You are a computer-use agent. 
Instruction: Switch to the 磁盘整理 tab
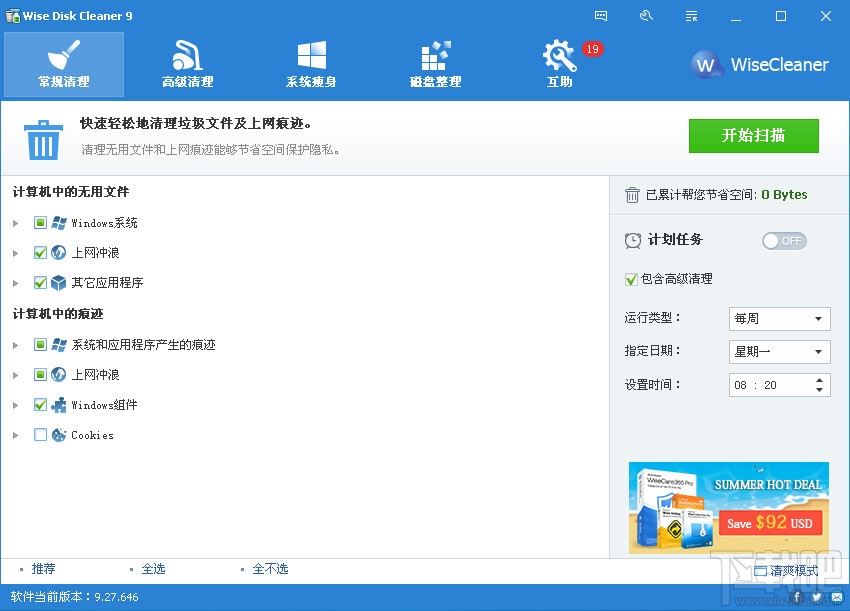pyautogui.click(x=435, y=65)
